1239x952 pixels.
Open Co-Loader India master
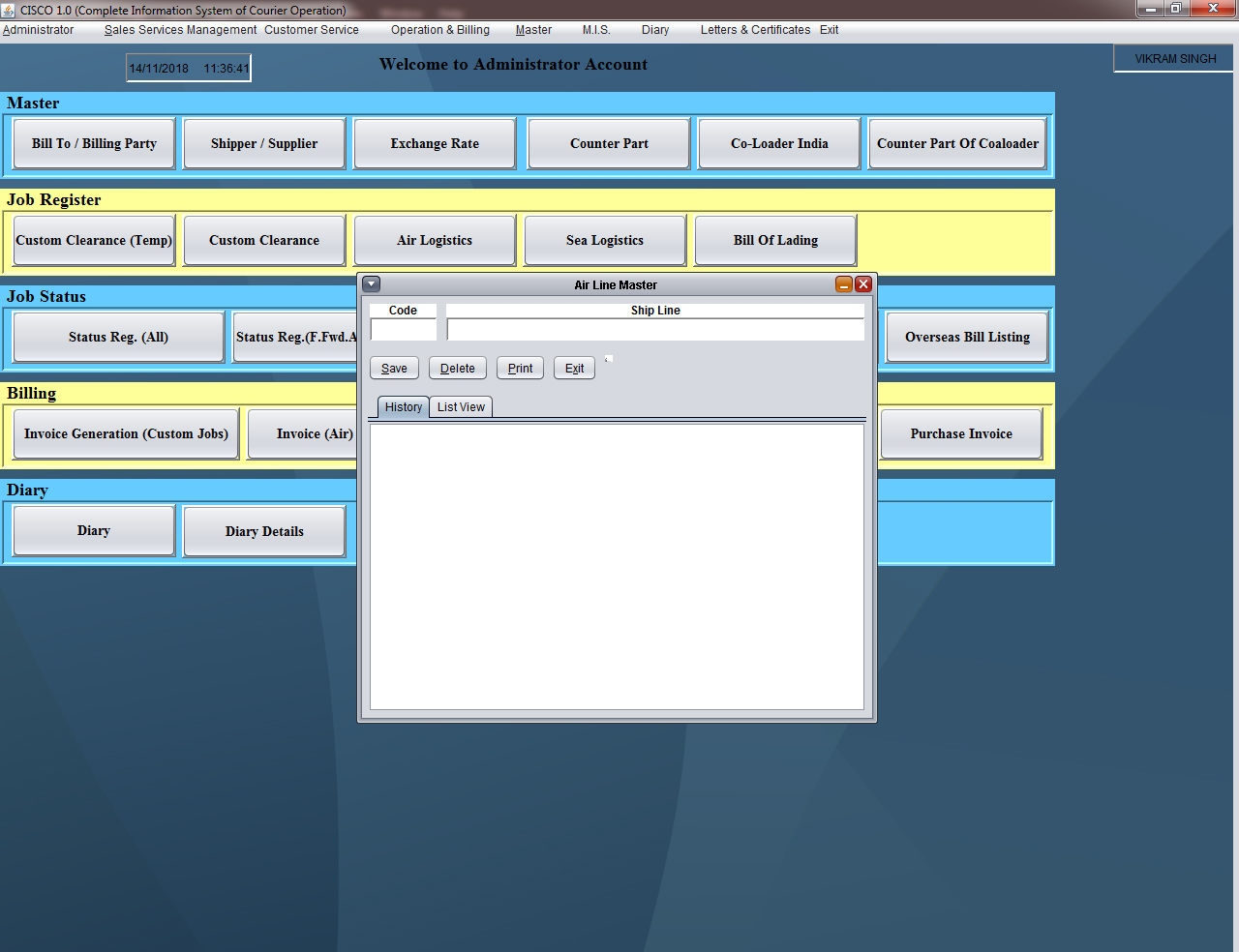point(779,143)
